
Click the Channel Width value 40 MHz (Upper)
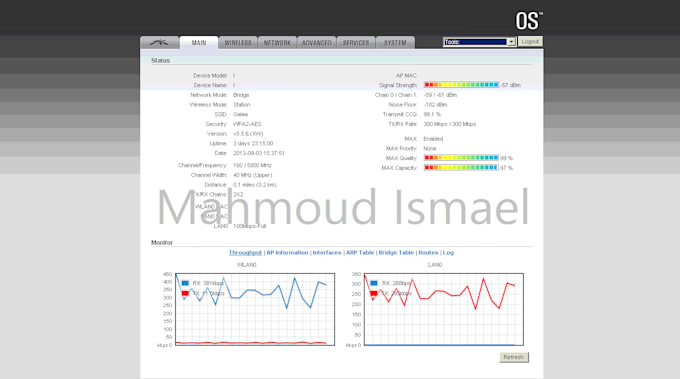(253, 175)
